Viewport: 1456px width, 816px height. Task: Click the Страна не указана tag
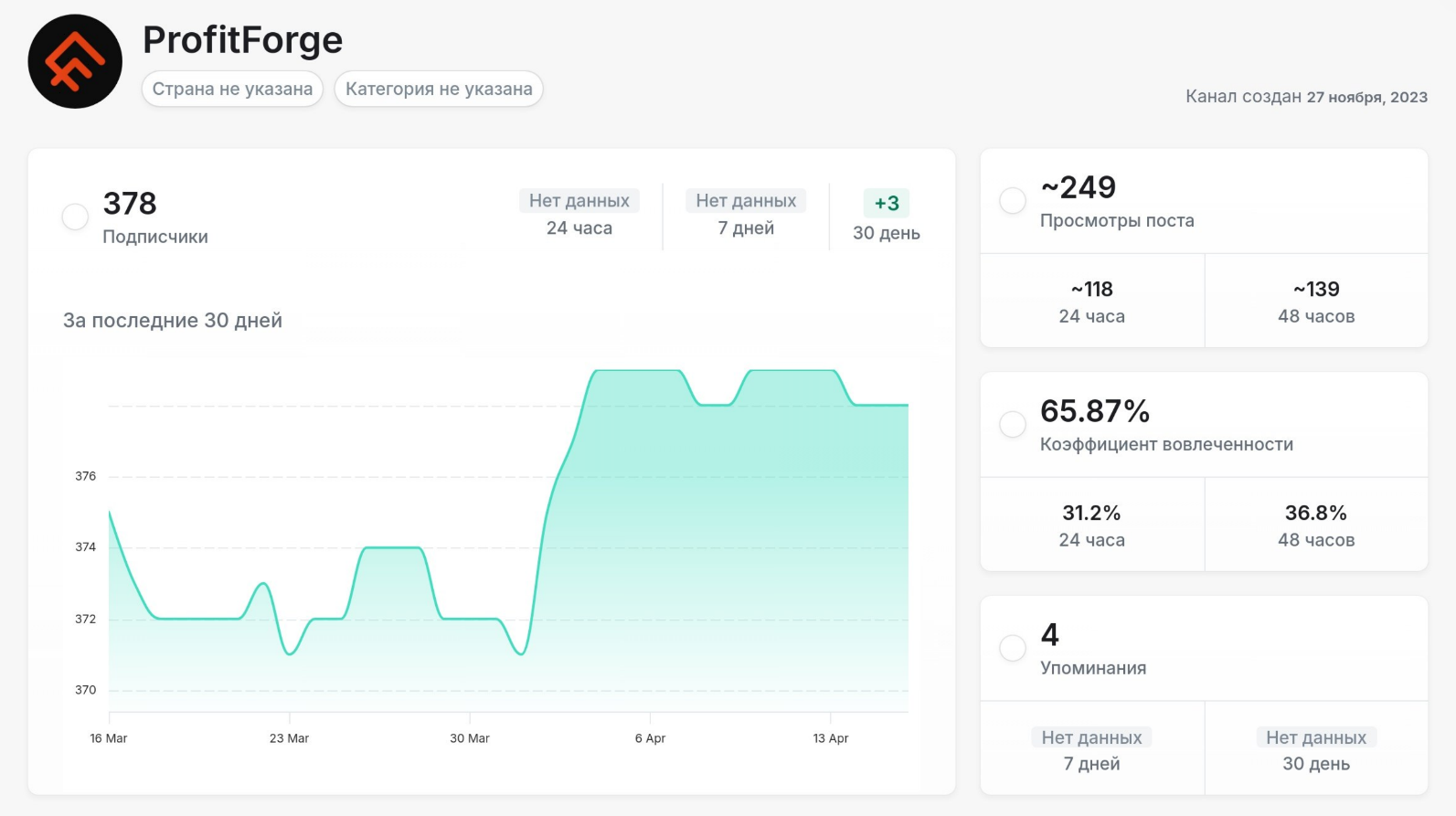[x=232, y=89]
